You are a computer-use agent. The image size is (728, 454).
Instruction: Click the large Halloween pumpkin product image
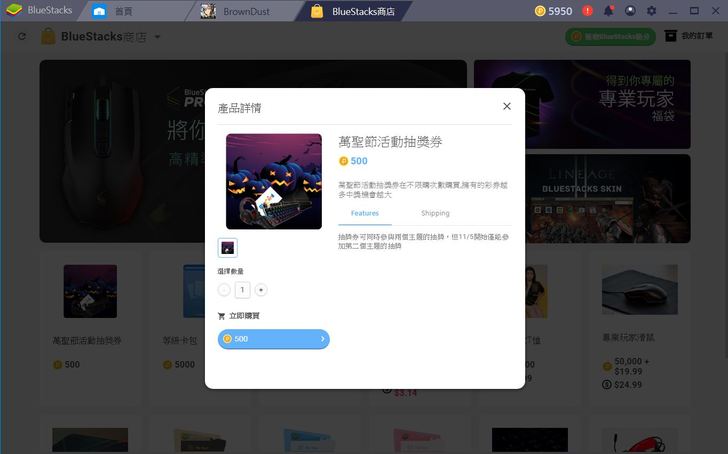(x=273, y=182)
